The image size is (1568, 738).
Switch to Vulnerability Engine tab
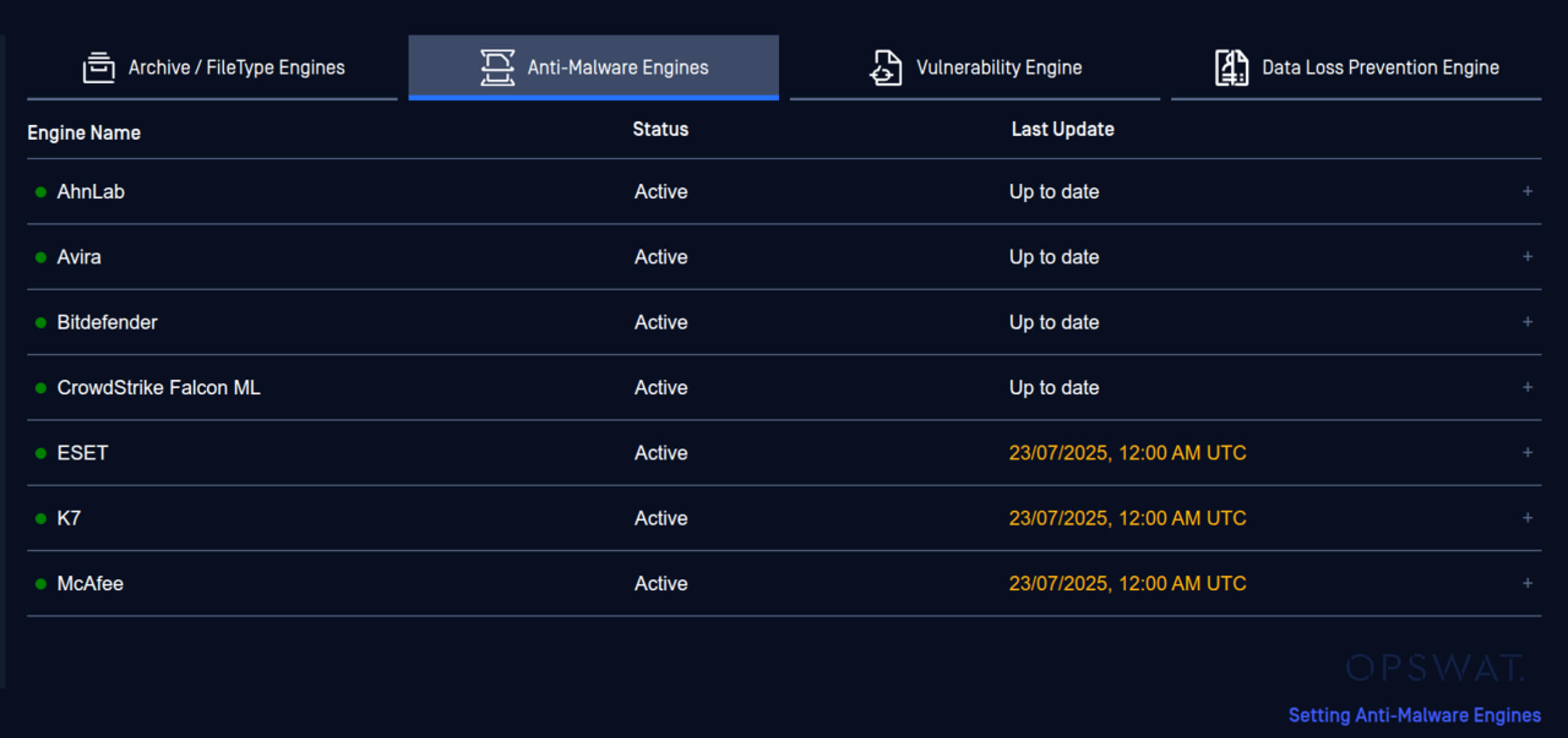[998, 67]
